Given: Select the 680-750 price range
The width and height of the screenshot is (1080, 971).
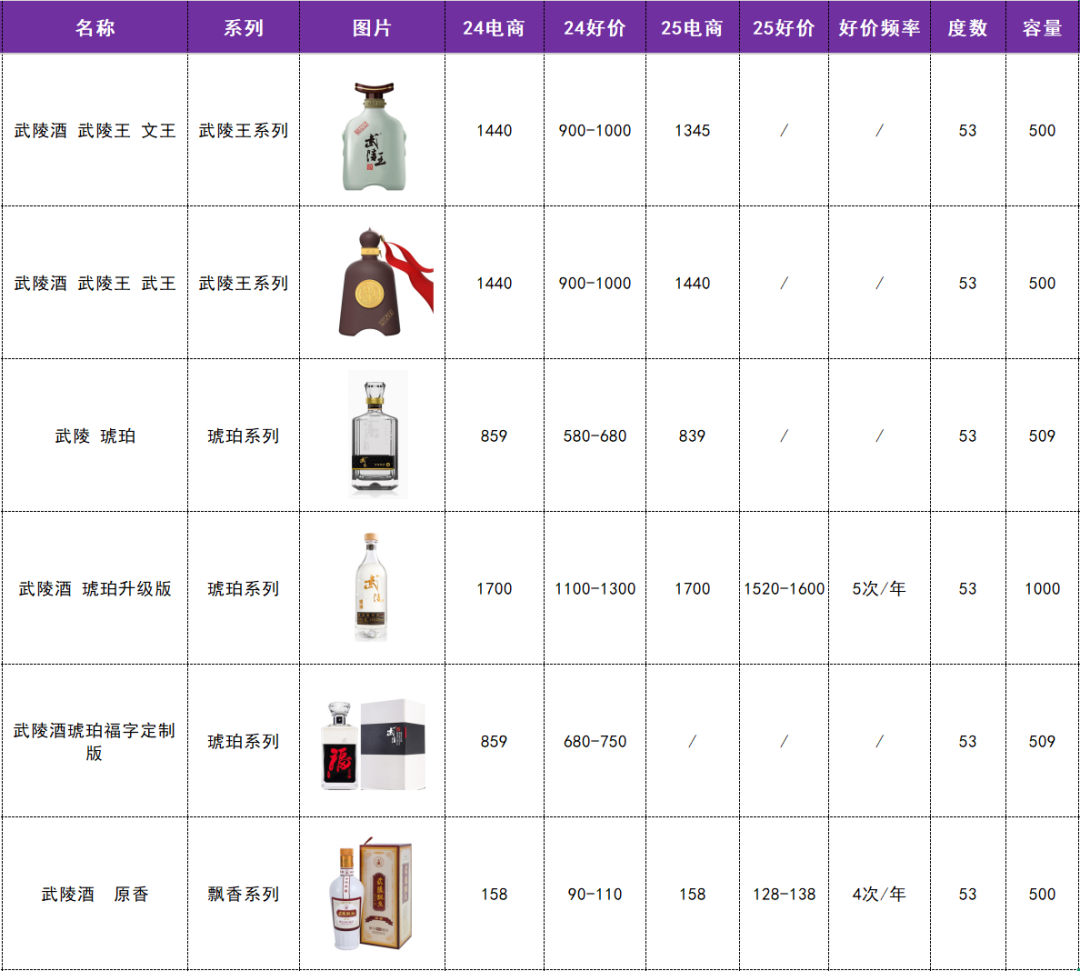Looking at the screenshot, I should coord(594,742).
